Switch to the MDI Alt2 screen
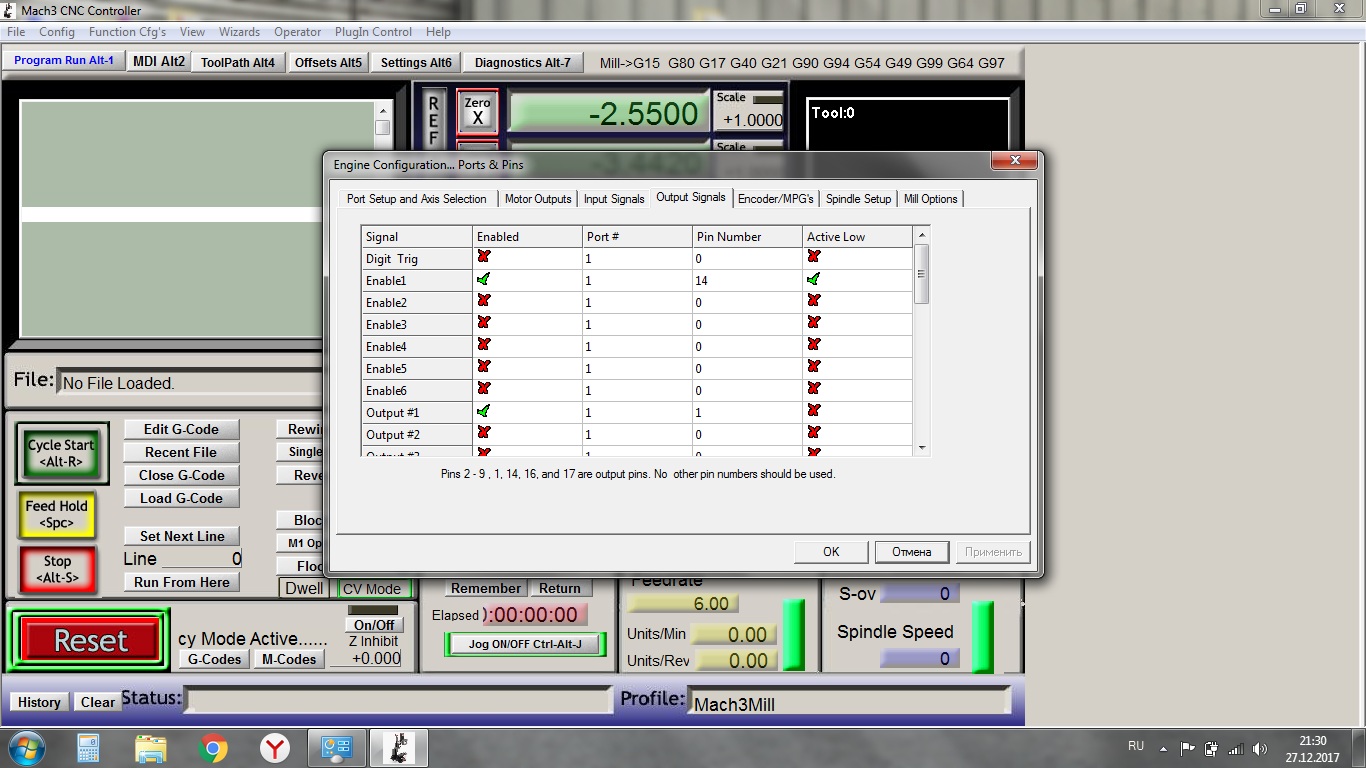Image resolution: width=1366 pixels, height=768 pixels. [x=159, y=61]
